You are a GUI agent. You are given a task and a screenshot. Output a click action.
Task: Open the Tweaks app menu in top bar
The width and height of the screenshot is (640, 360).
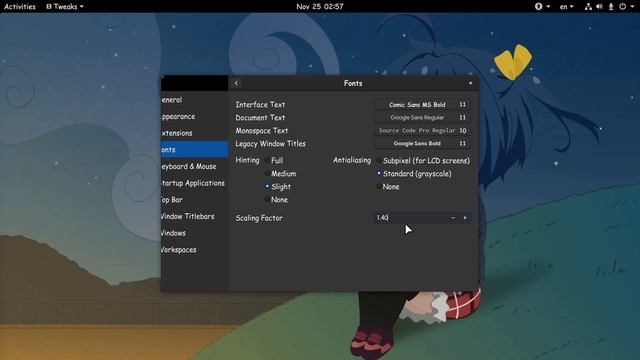point(65,7)
